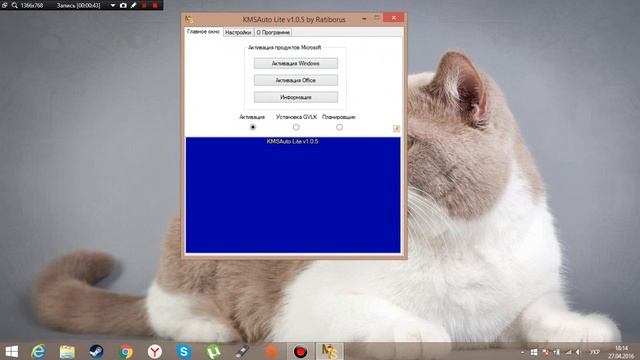640x360 pixels.
Task: Click the recorder pencil draw icon
Action: [x=133, y=5]
